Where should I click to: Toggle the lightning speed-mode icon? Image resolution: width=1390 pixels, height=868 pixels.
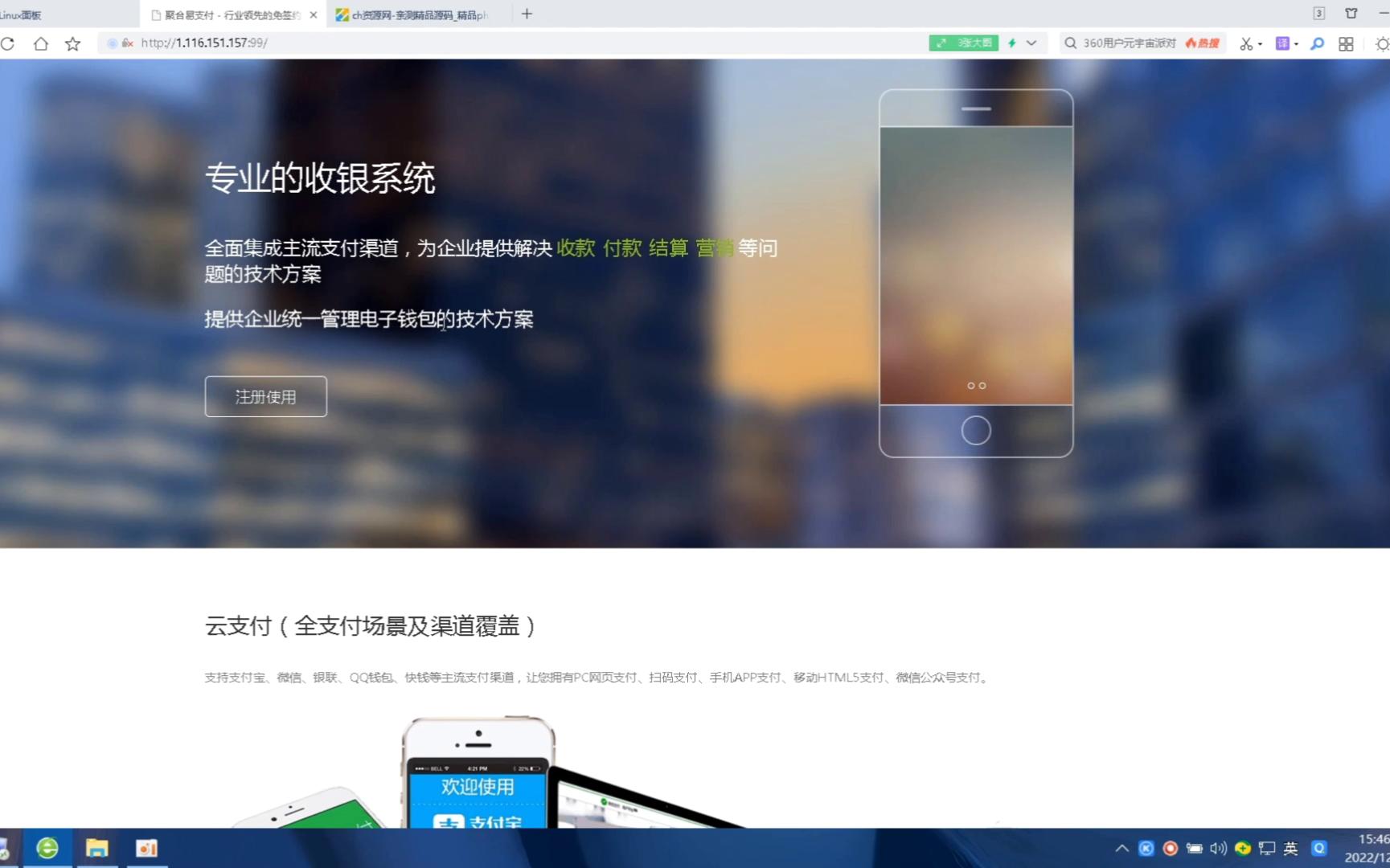click(x=1012, y=43)
